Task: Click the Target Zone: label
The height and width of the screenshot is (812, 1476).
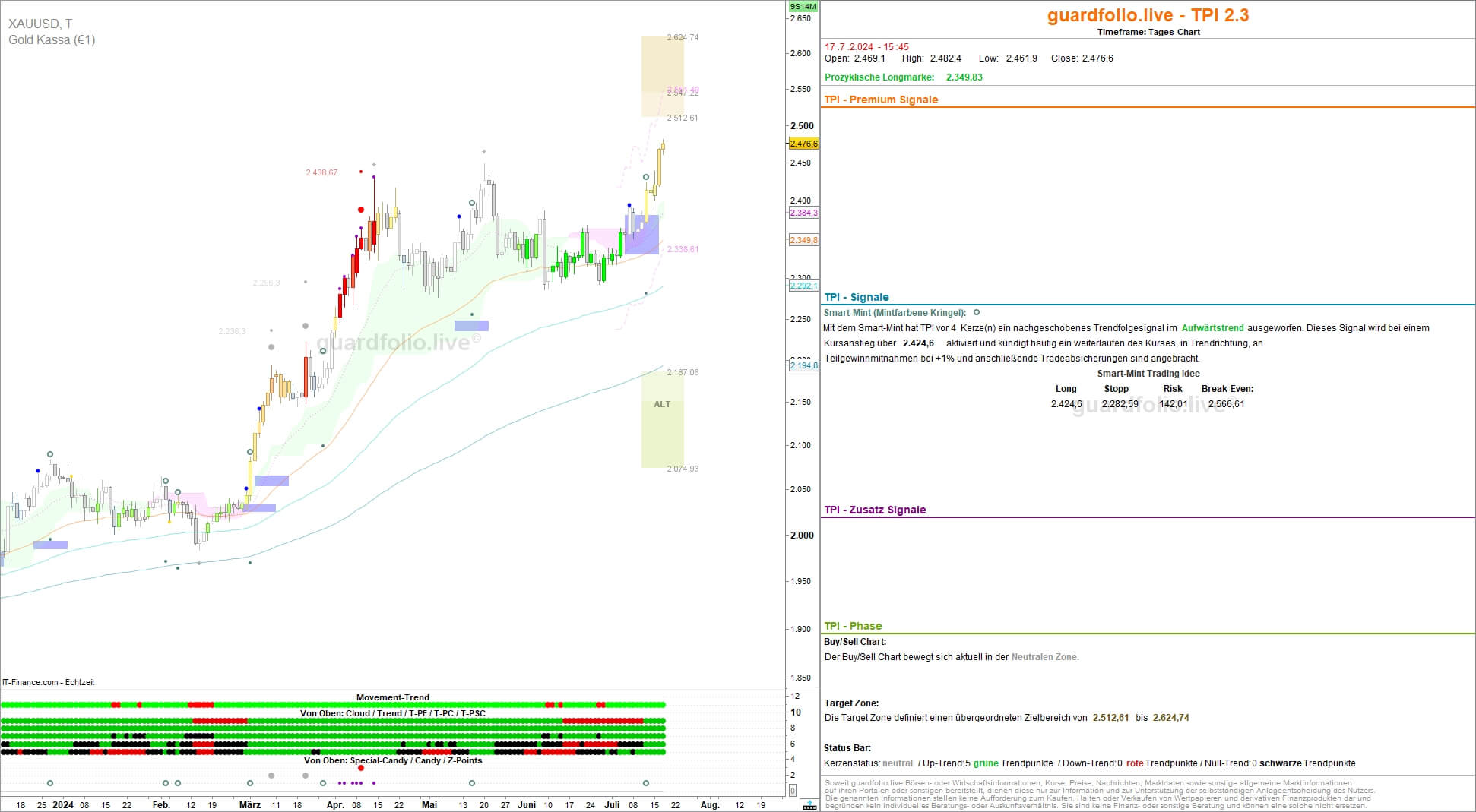Action: pos(851,703)
